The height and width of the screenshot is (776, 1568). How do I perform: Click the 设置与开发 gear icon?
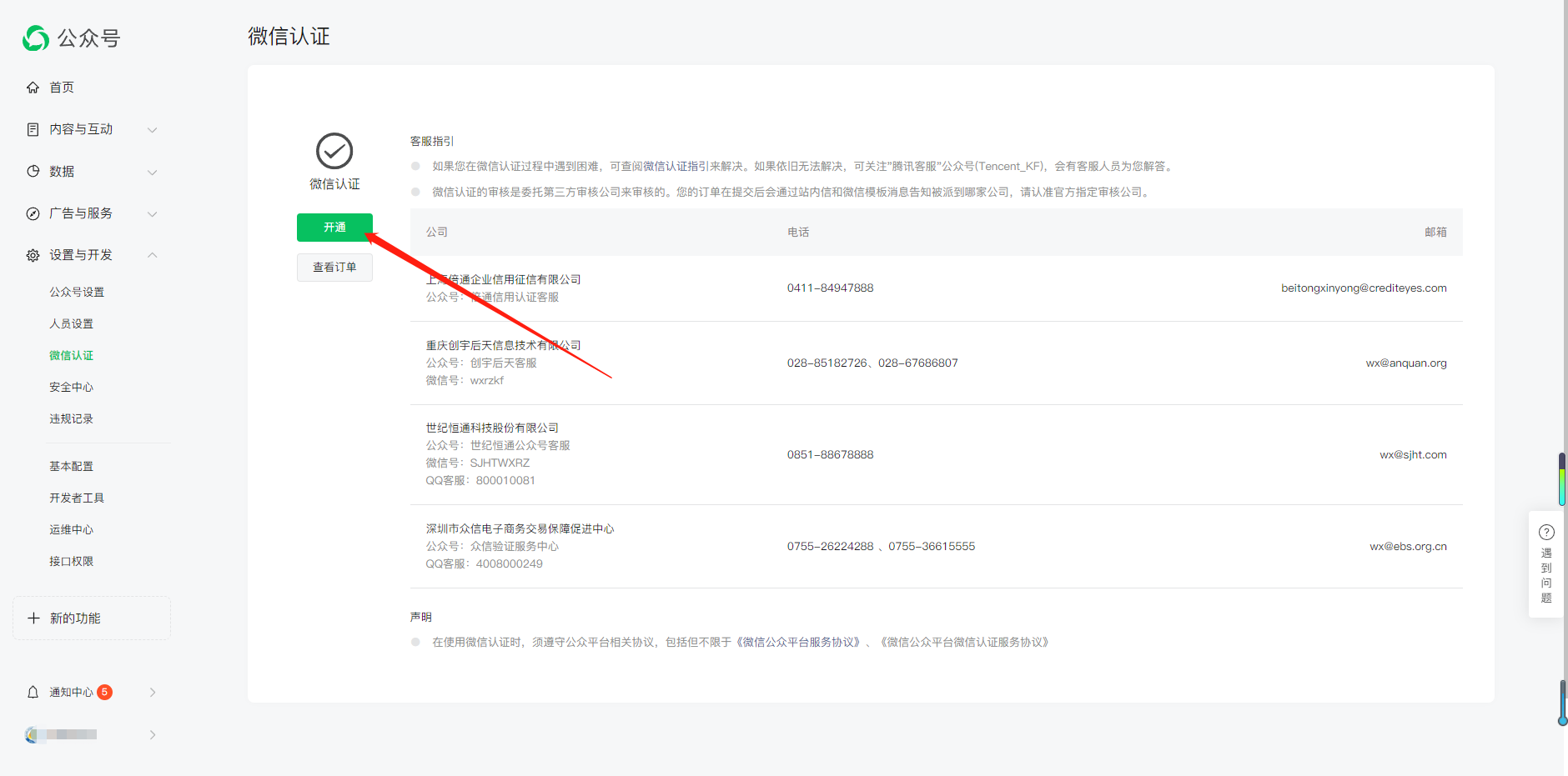33,255
